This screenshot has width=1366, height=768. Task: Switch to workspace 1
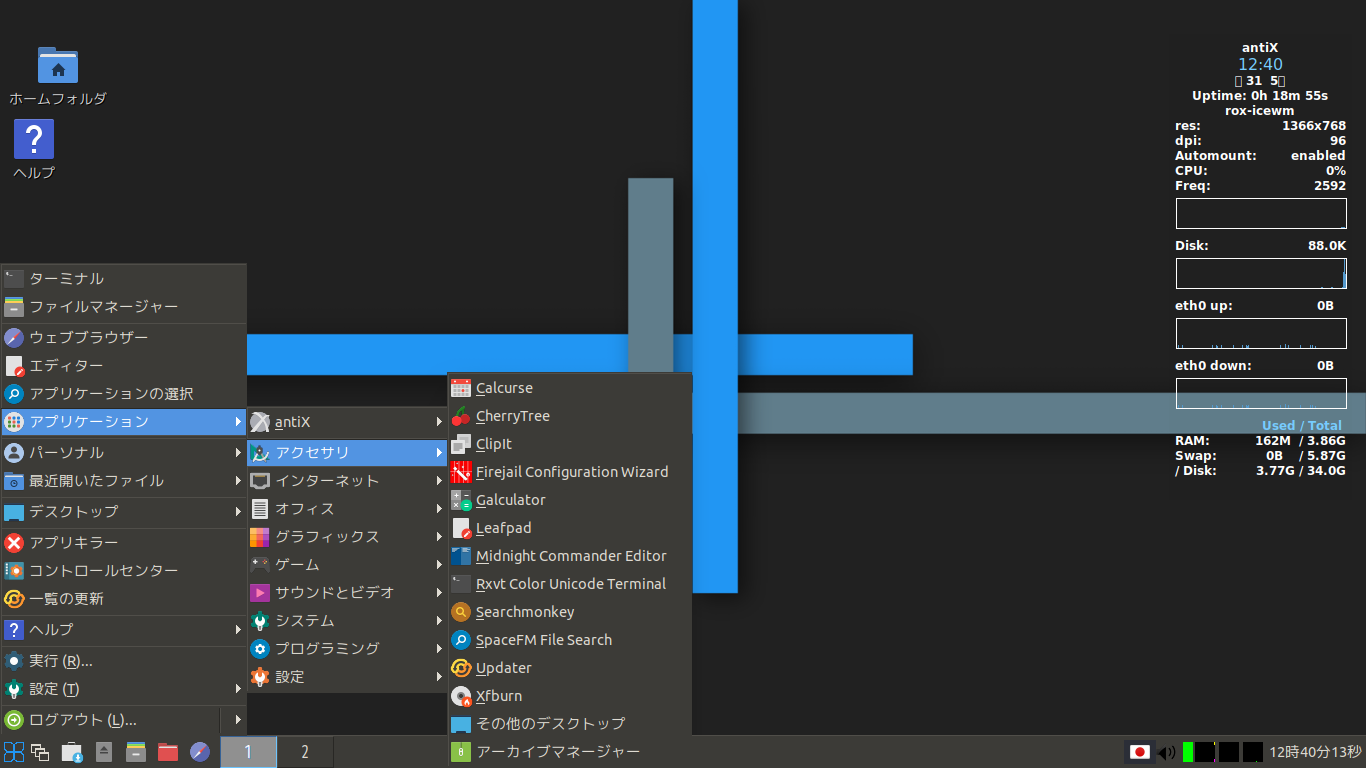[248, 752]
